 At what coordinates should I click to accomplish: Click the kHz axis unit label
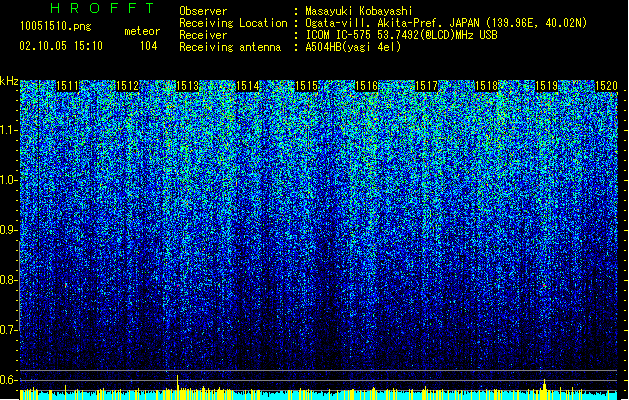tap(9, 81)
